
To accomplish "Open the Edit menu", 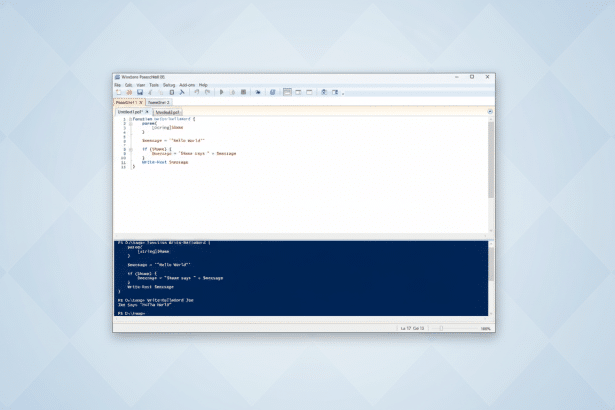I will tap(128, 85).
